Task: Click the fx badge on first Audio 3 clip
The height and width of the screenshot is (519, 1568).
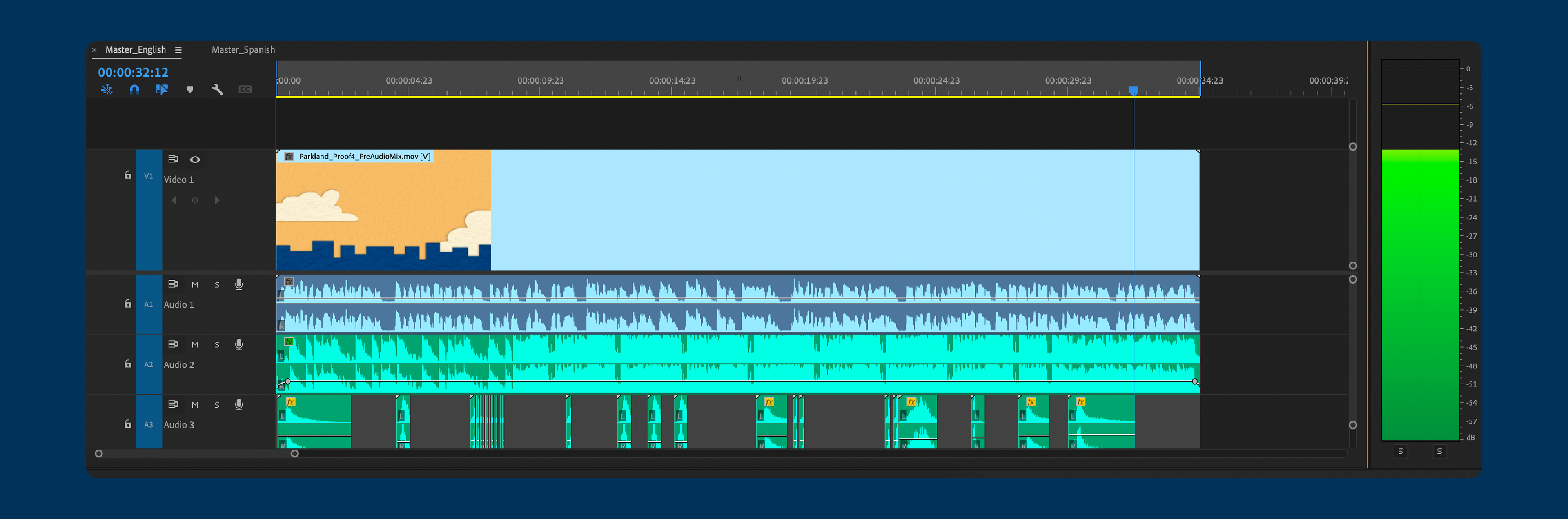Action: click(x=291, y=402)
